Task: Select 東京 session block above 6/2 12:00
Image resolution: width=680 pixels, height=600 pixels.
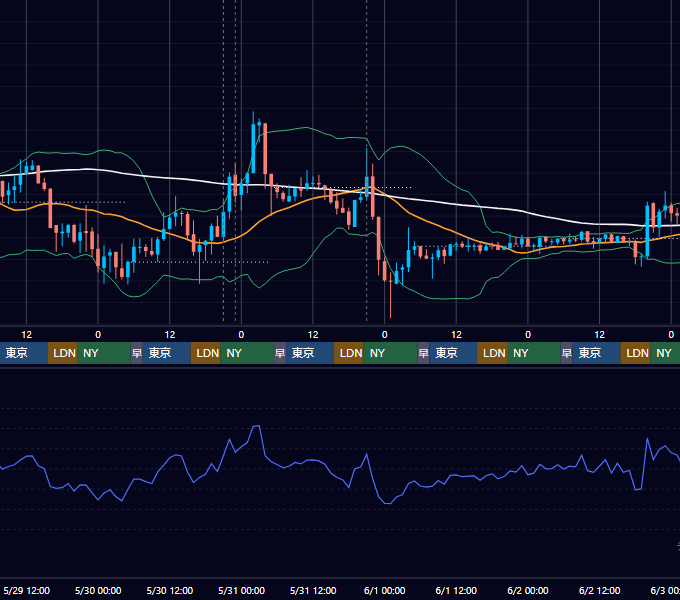Action: 596,353
